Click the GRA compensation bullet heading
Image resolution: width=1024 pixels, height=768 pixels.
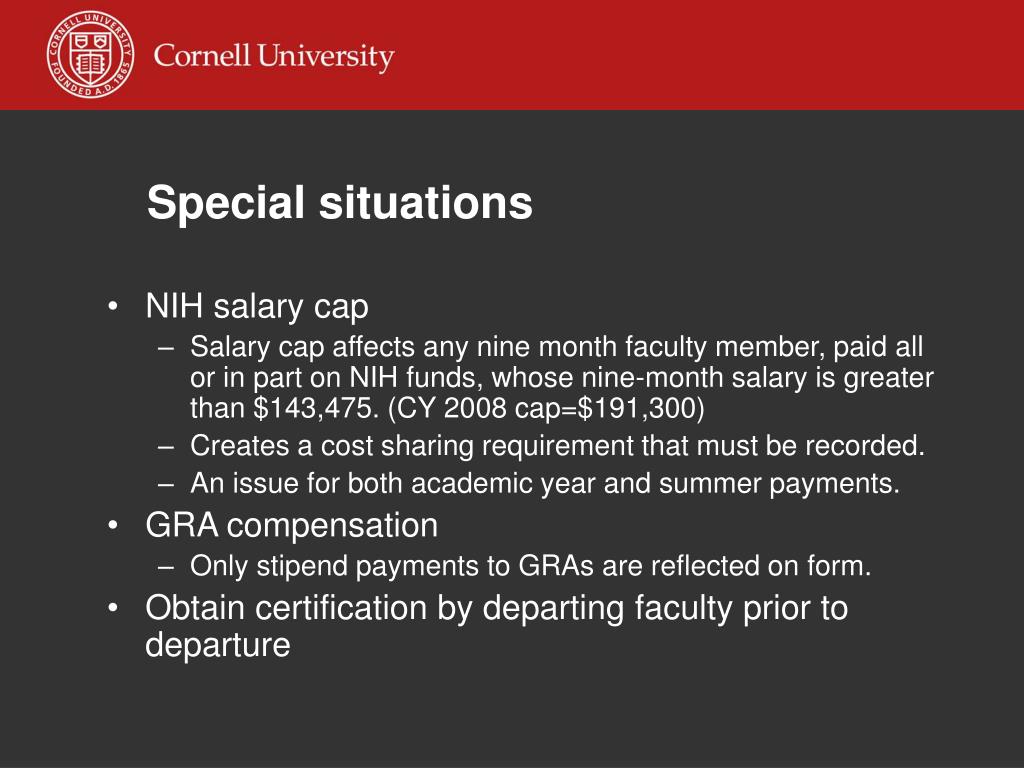pyautogui.click(x=291, y=526)
